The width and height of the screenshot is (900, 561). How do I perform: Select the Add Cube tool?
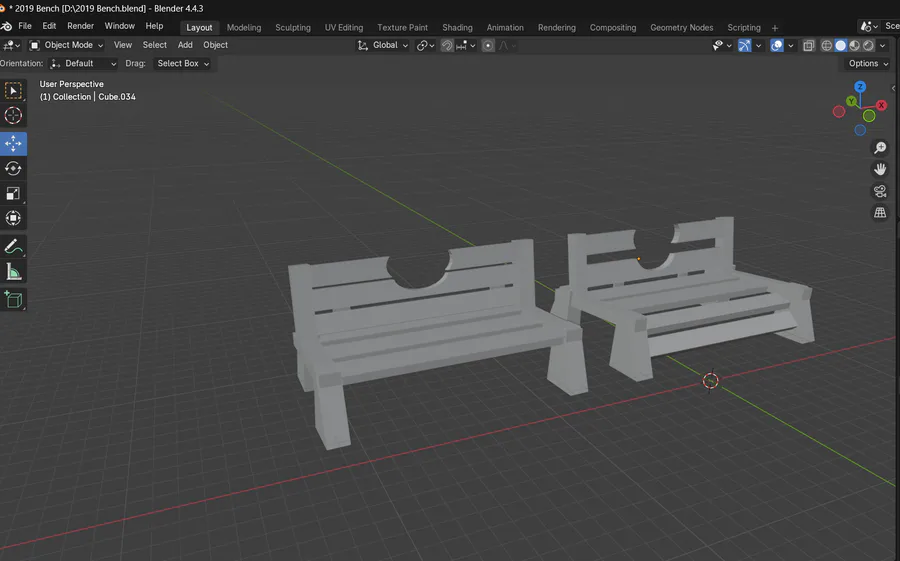coord(13,299)
